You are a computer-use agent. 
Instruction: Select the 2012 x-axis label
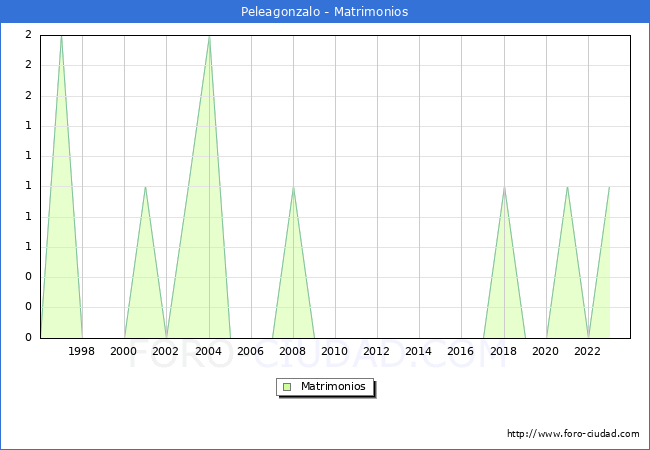pos(377,351)
